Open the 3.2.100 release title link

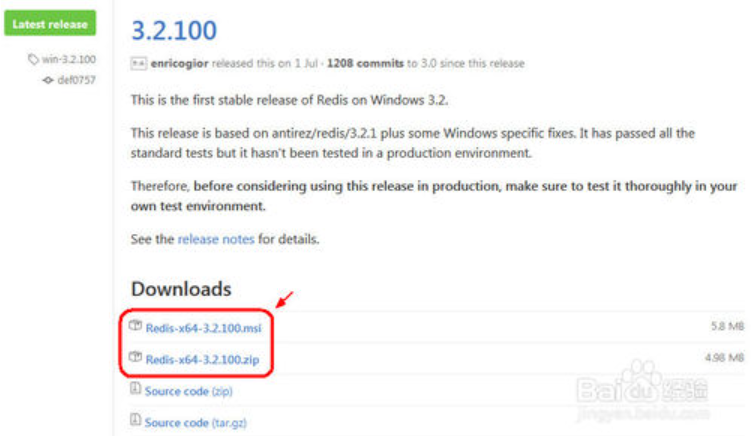coord(173,30)
